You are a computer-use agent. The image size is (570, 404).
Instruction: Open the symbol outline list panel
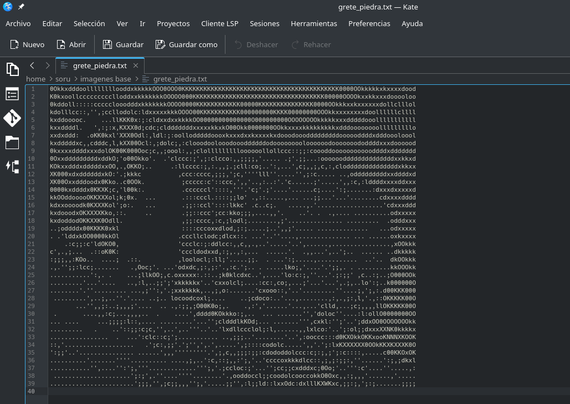click(12, 94)
